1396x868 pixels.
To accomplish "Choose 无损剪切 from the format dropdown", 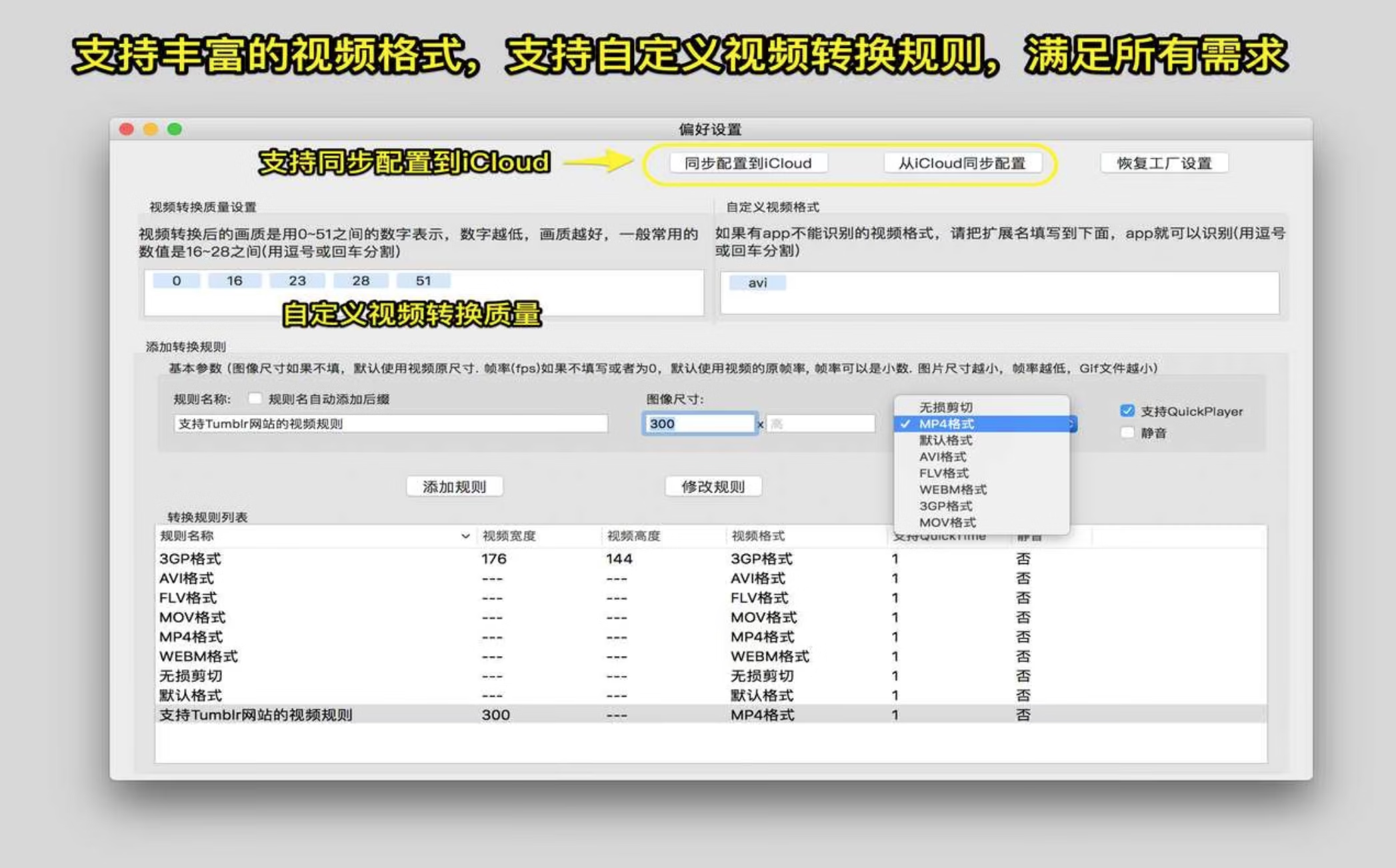I will [x=945, y=407].
